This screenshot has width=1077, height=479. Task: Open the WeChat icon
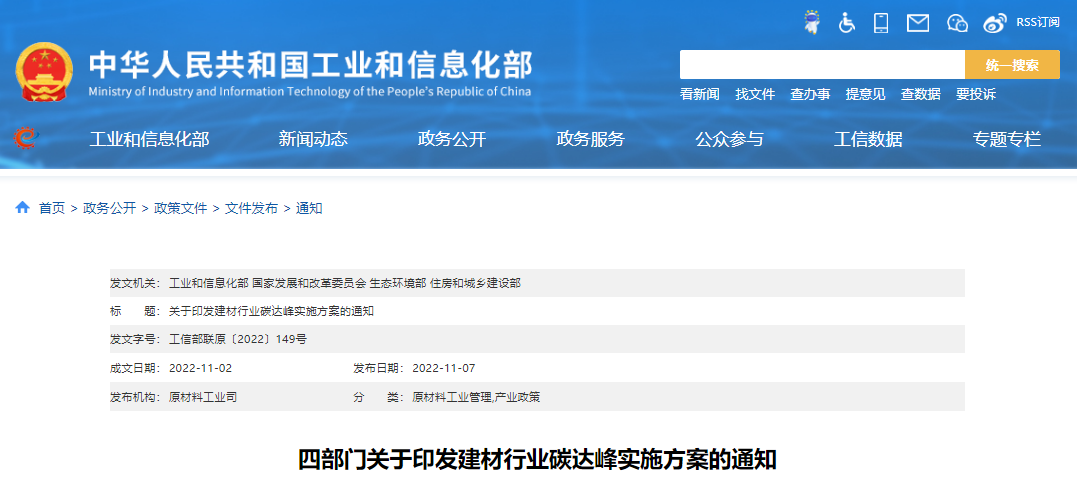(x=957, y=22)
